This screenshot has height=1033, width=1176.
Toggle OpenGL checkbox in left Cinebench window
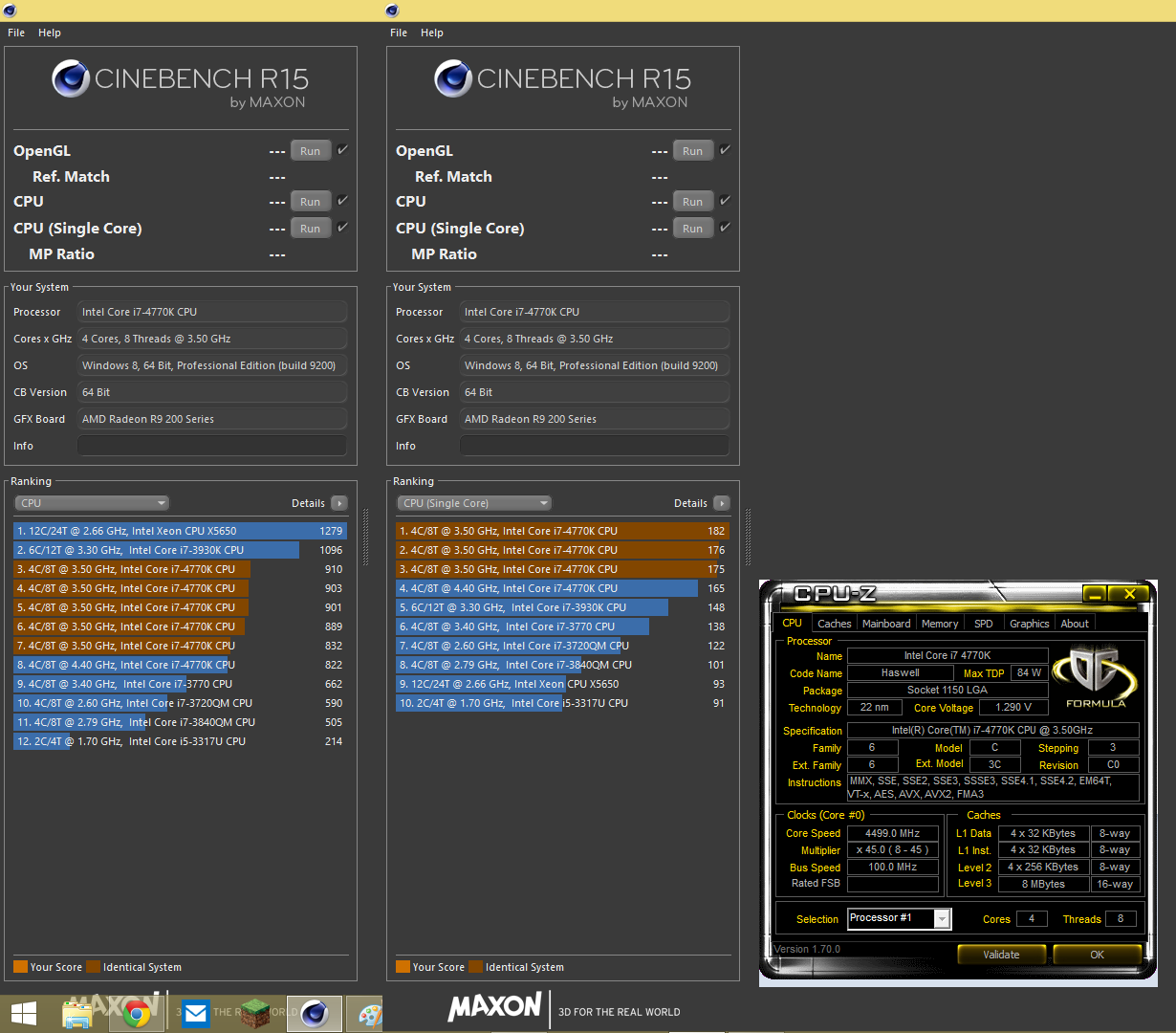pyautogui.click(x=342, y=150)
